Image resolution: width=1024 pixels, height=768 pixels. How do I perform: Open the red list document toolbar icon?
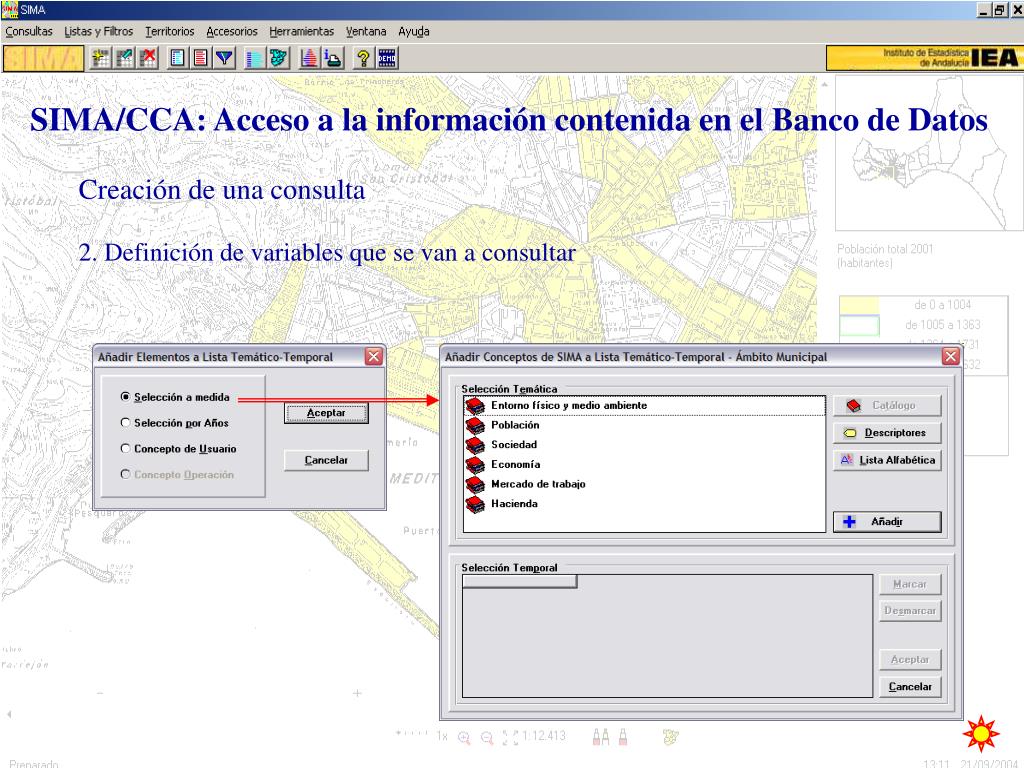(x=201, y=58)
